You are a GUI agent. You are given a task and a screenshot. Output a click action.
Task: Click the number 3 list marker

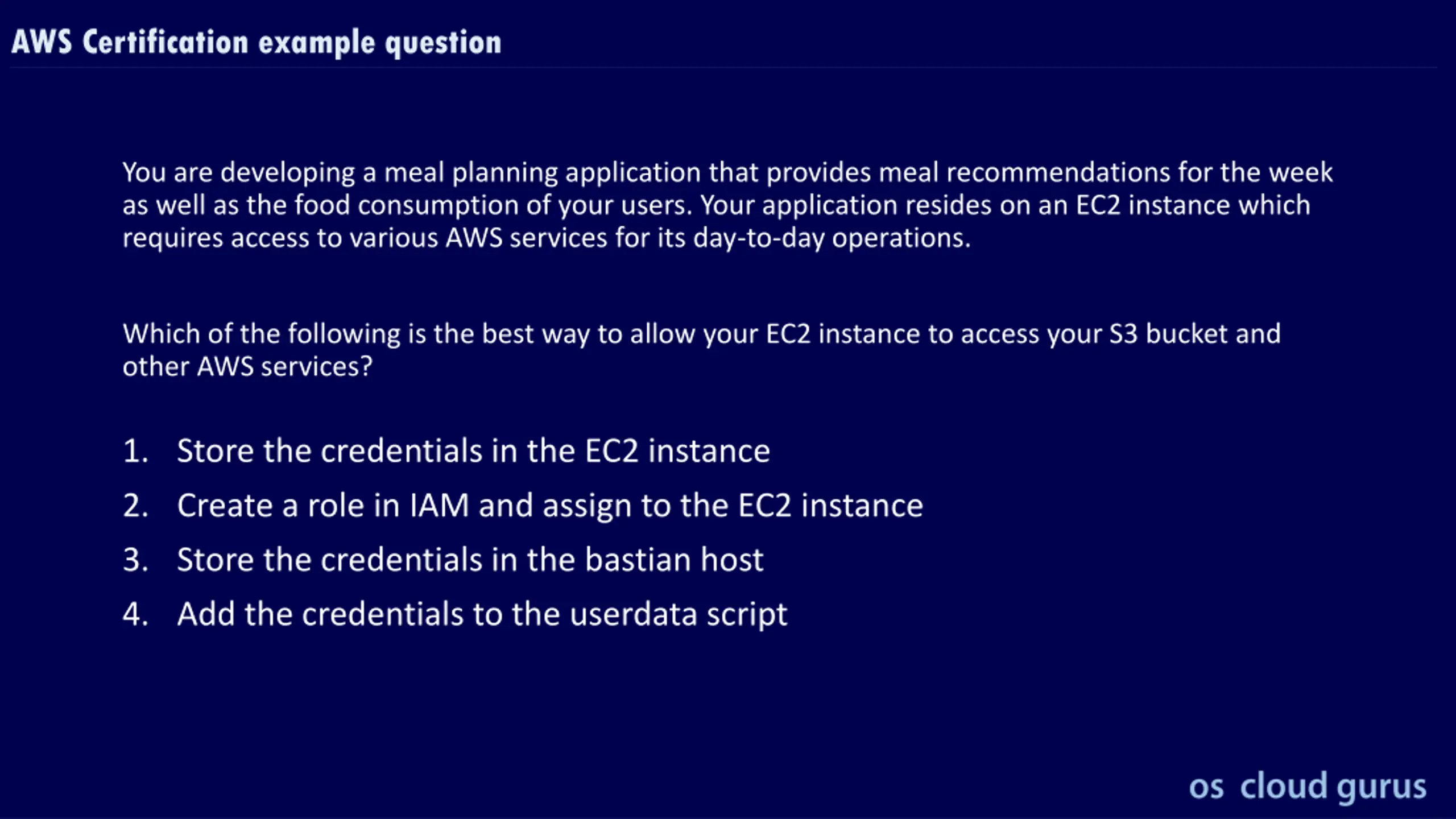(135, 560)
